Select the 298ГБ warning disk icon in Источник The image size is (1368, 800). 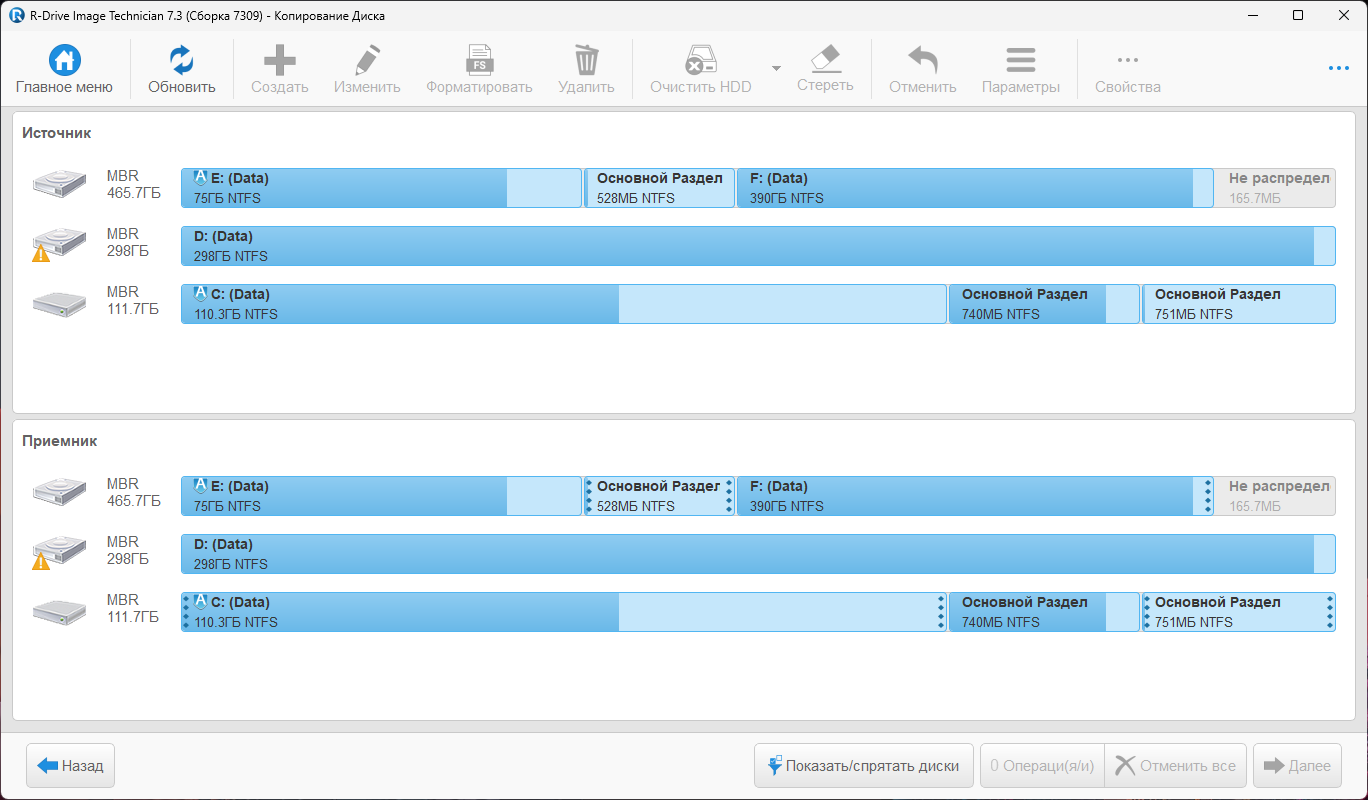(58, 244)
